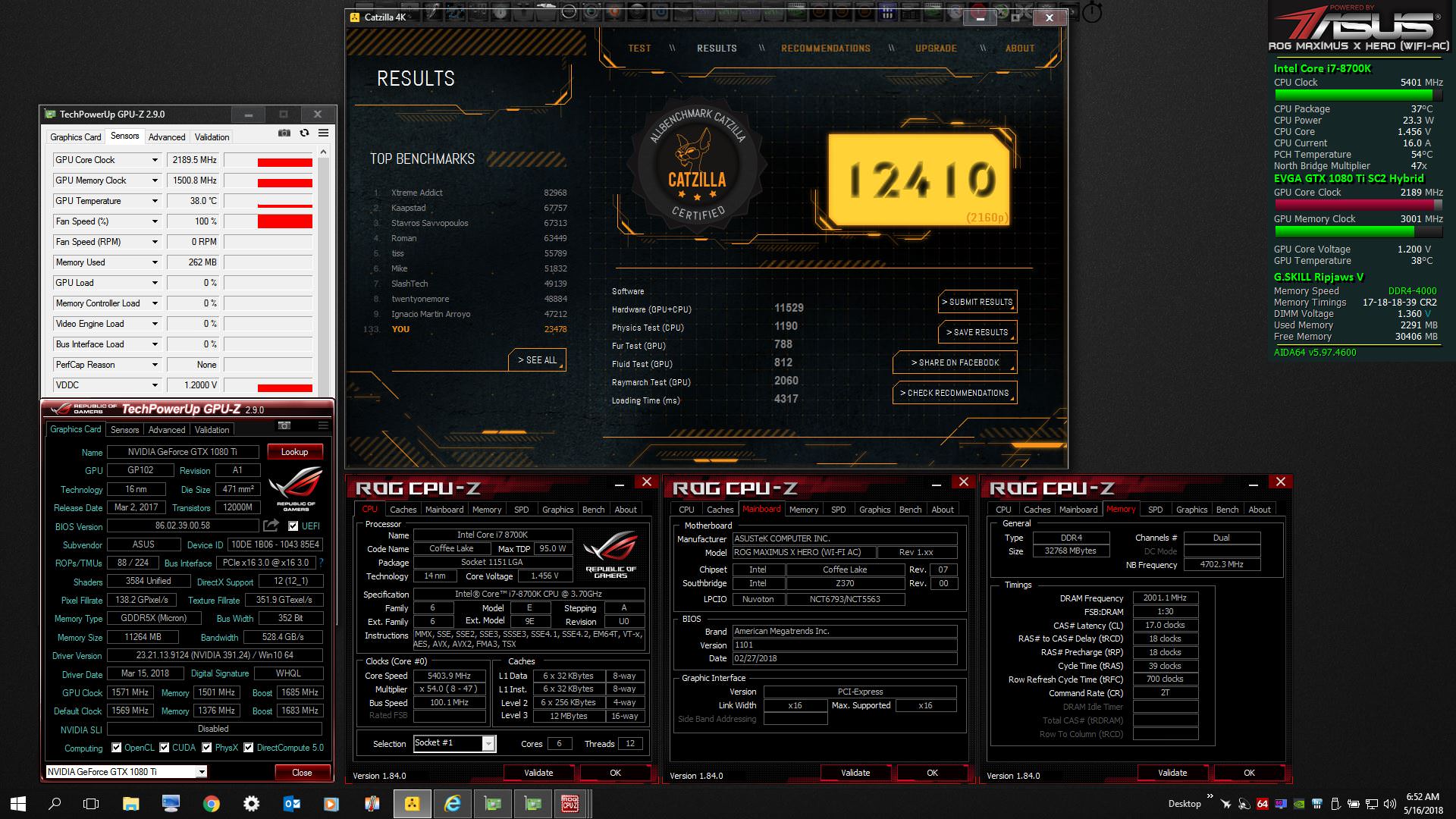This screenshot has height=819, width=1456.
Task: Expand Fan Speed (%) sensor dropdown
Action: click(x=155, y=221)
